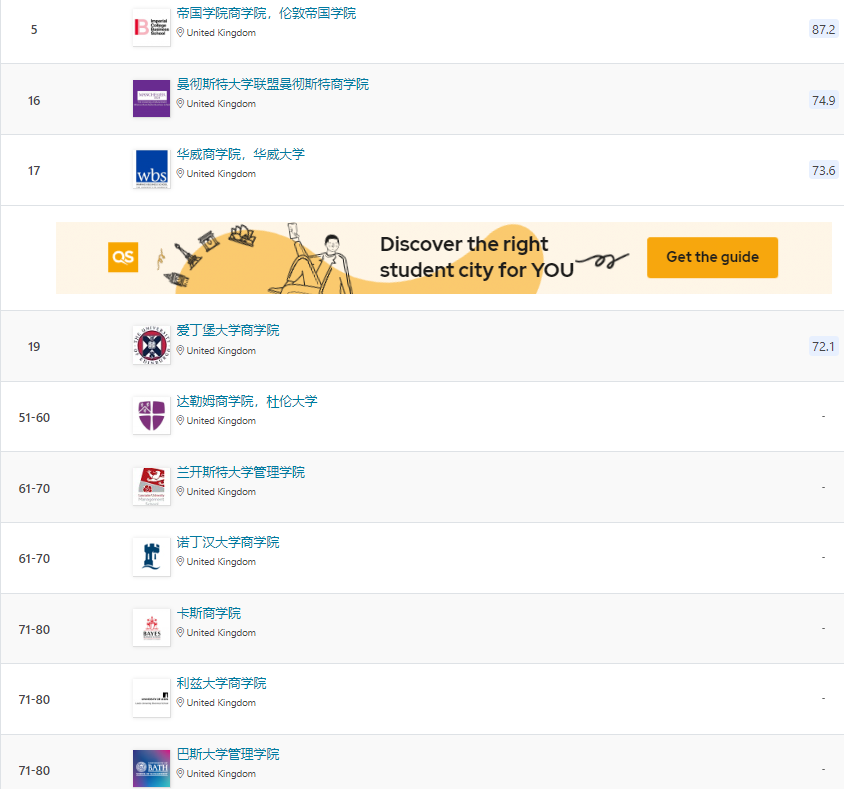Open the 巴斯大学管理学院 link
Image resolution: width=844 pixels, height=789 pixels.
pyautogui.click(x=228, y=754)
